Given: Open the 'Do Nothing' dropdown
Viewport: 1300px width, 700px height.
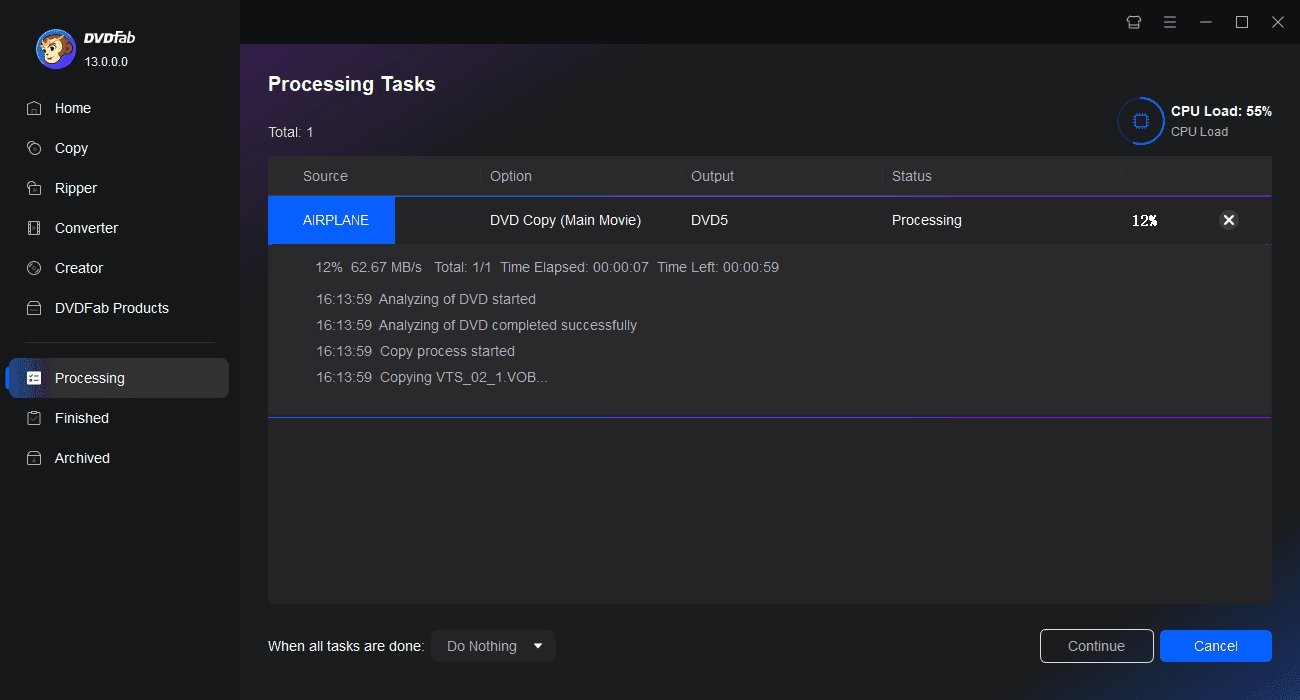Looking at the screenshot, I should click(493, 646).
